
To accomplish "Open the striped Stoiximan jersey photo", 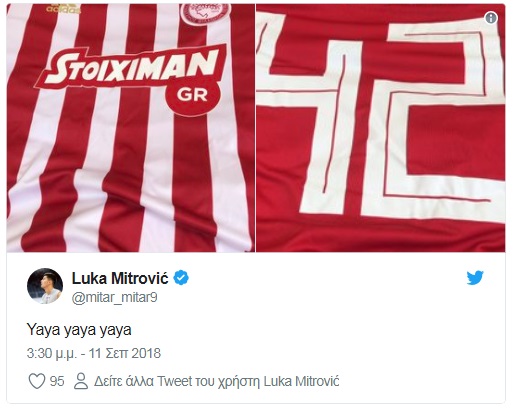I will [x=131, y=128].
